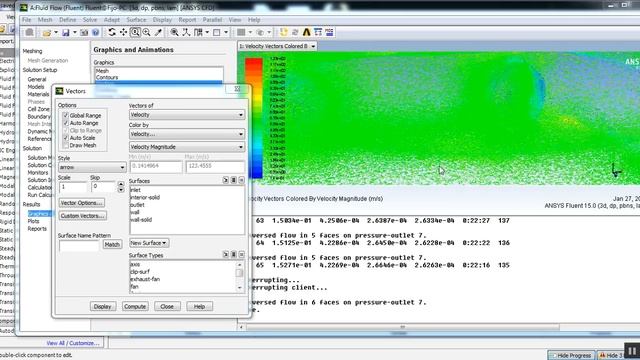
Task: Click the Surface Types list scrollbar
Action: click(x=240, y=276)
